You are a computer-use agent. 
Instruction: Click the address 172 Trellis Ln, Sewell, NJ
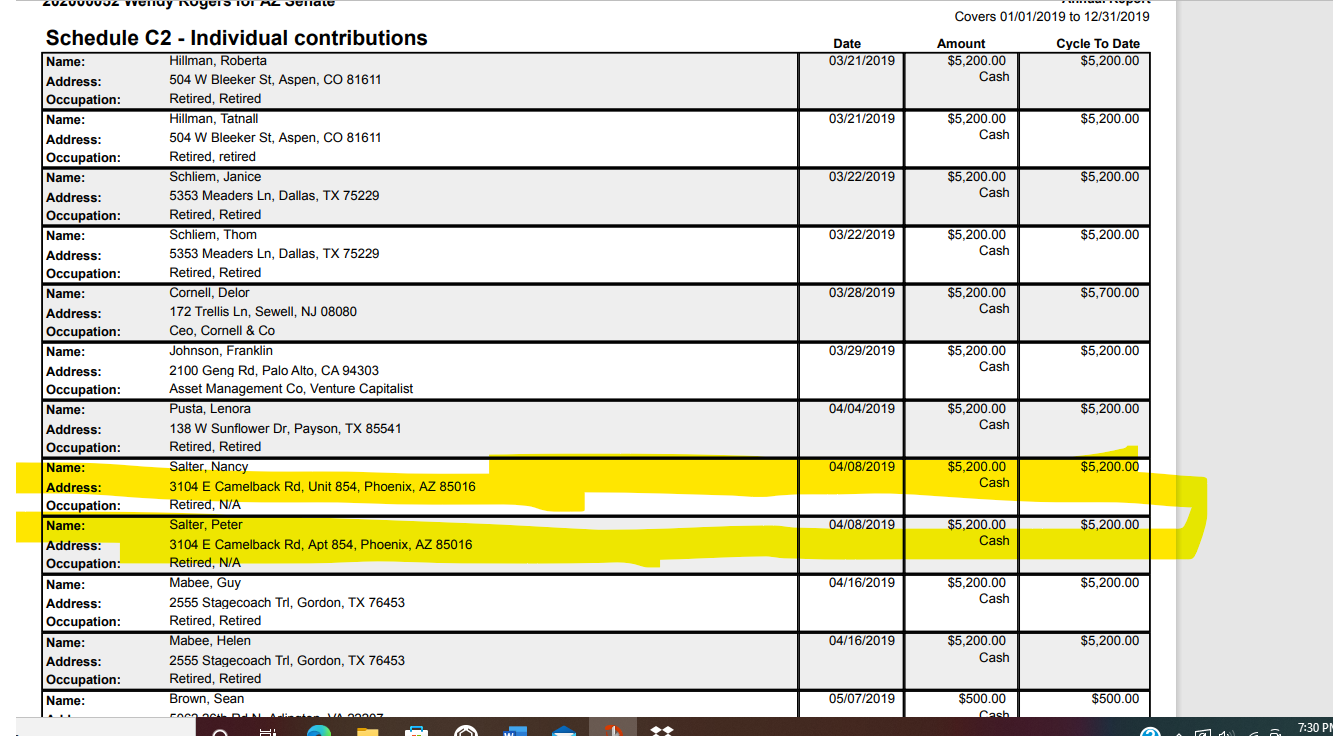[x=263, y=311]
